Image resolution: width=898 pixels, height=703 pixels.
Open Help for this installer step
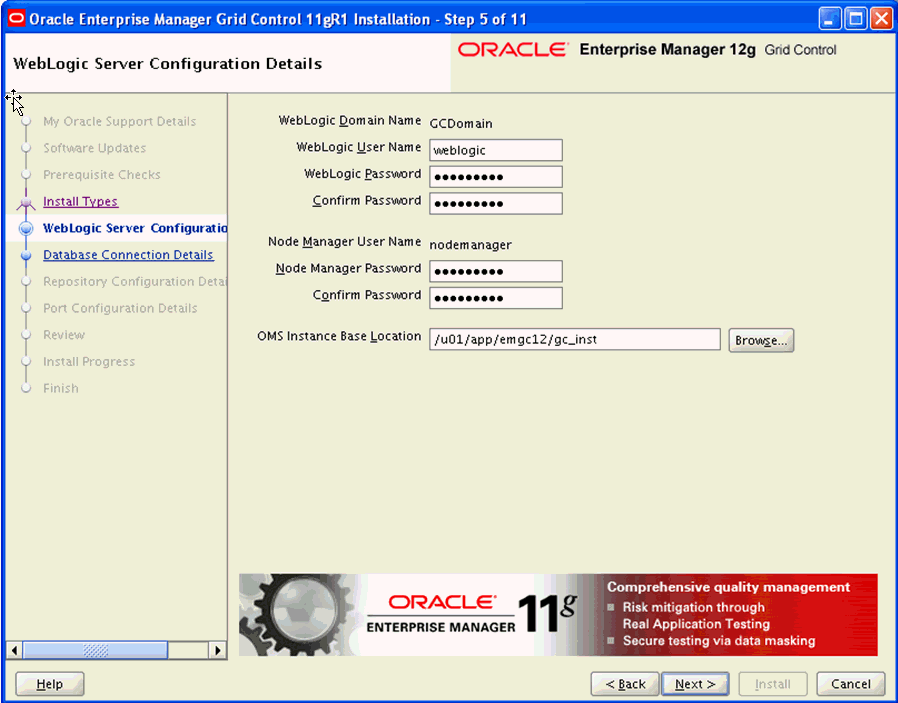(50, 684)
